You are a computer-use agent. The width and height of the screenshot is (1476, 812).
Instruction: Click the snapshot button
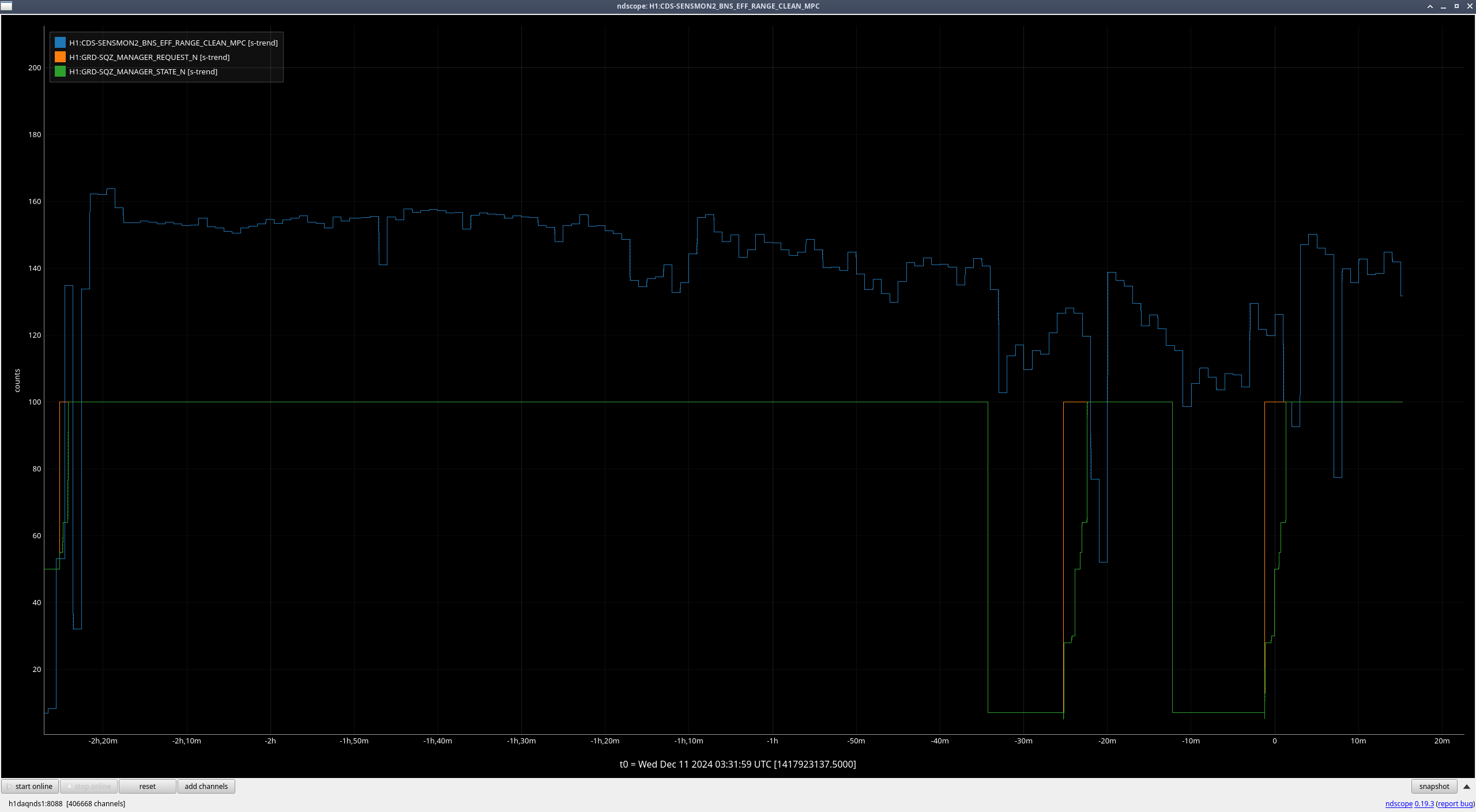[1434, 786]
